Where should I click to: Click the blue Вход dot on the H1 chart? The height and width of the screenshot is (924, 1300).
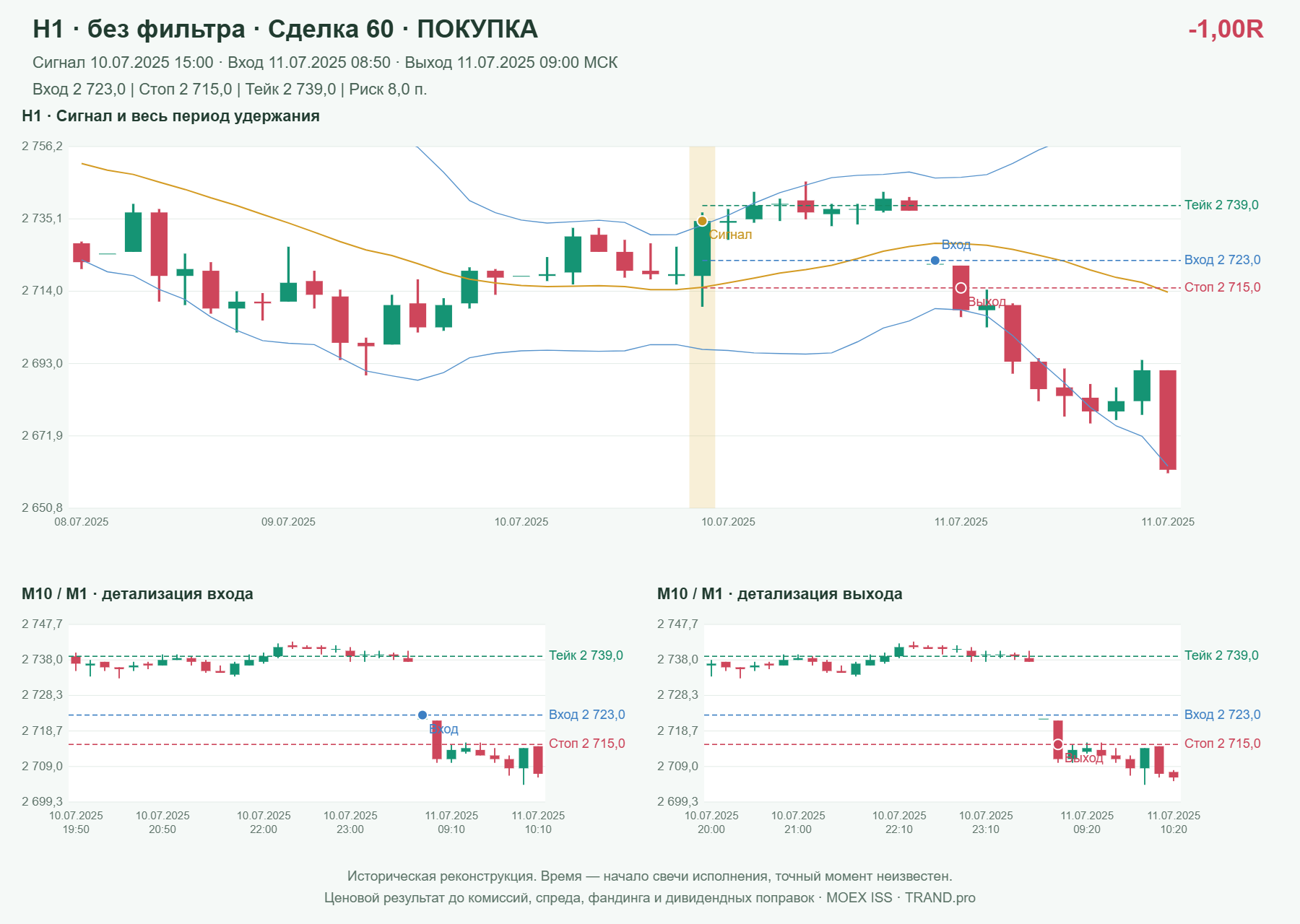pos(935,261)
